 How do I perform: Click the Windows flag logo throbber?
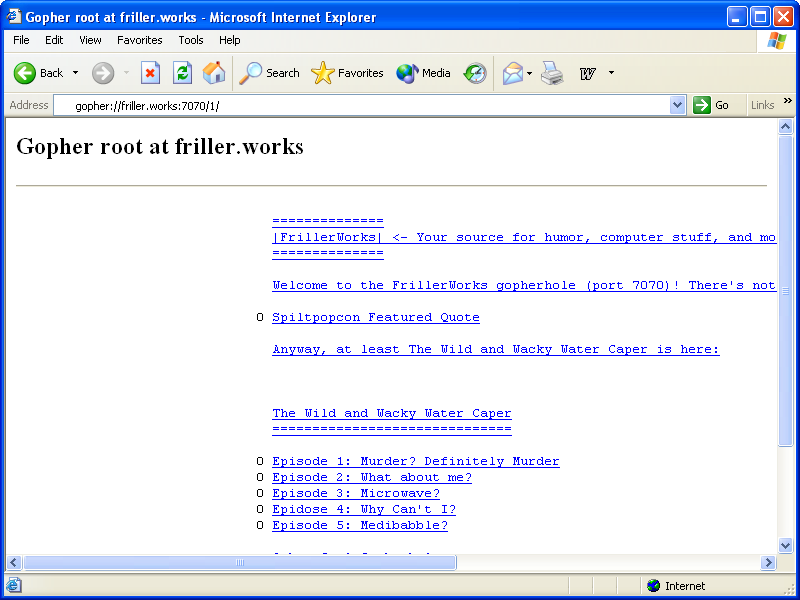pyautogui.click(x=776, y=40)
